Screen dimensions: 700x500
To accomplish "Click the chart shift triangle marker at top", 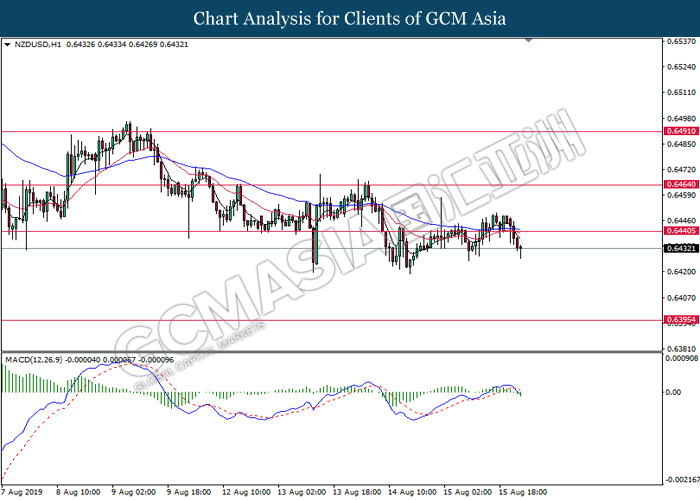I will [x=529, y=40].
